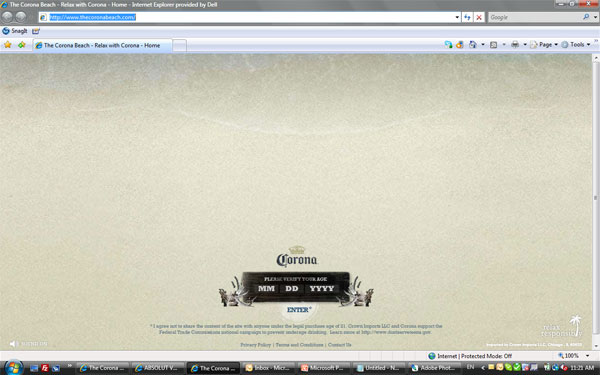600x375 pixels.
Task: Open the Terms and Conditions link
Action: pyautogui.click(x=299, y=345)
